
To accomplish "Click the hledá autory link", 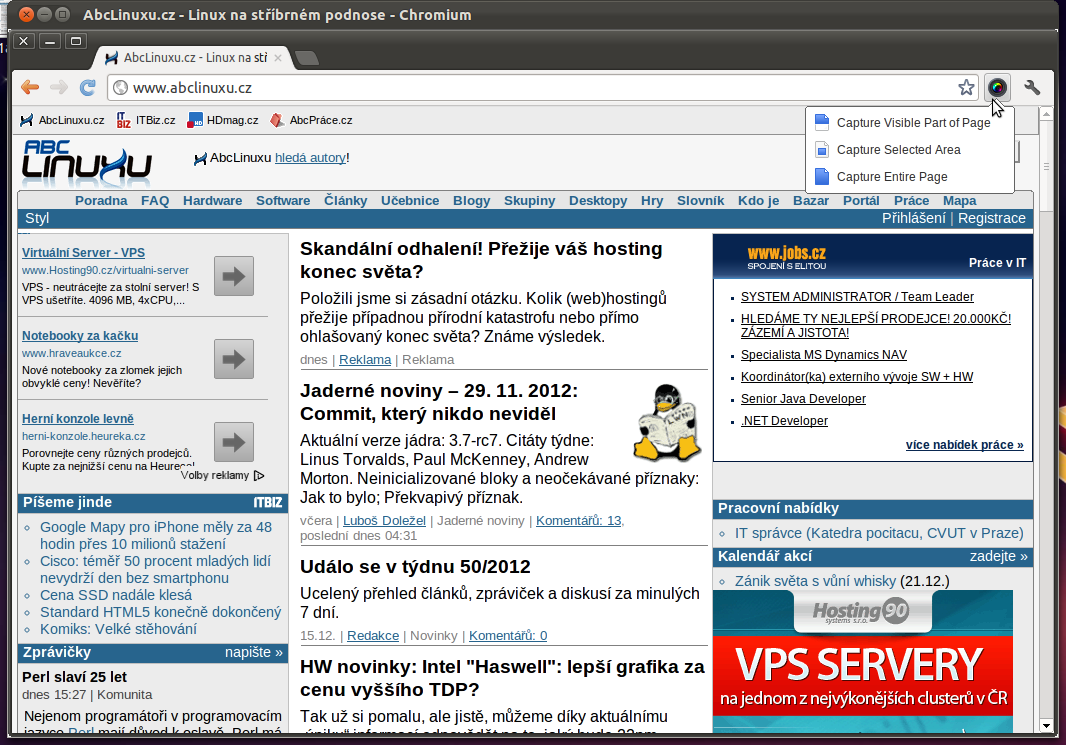I will click(310, 158).
